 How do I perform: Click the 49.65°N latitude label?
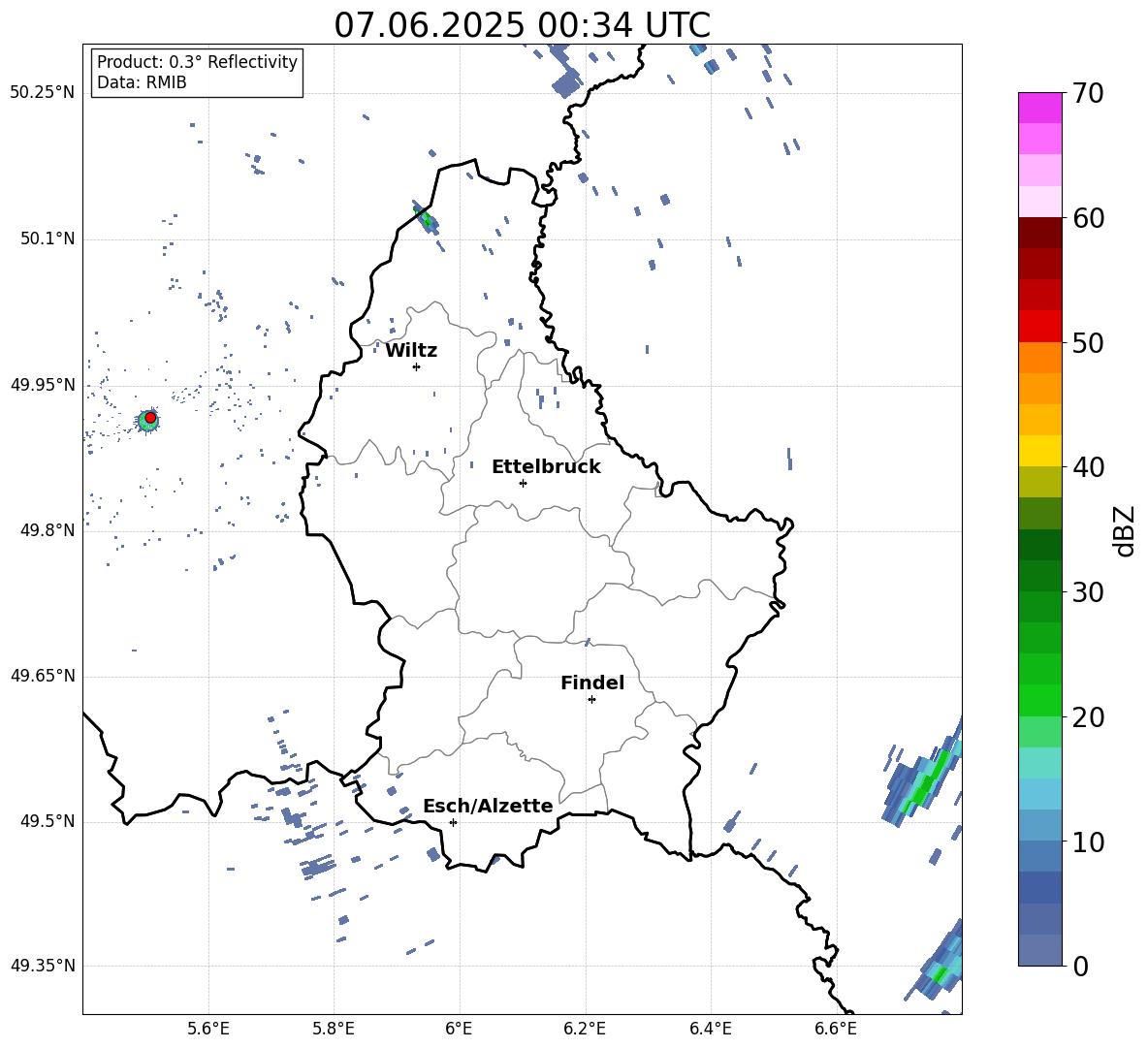point(43,676)
